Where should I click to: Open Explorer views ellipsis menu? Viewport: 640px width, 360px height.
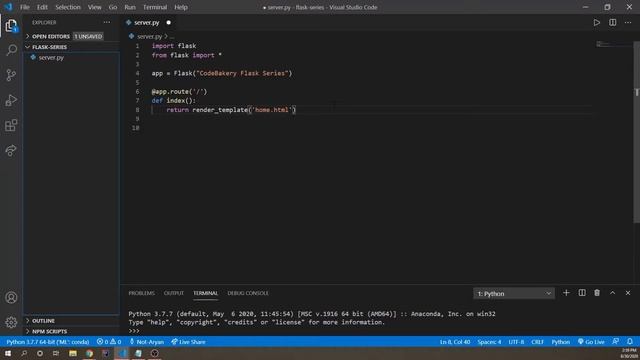(x=107, y=22)
